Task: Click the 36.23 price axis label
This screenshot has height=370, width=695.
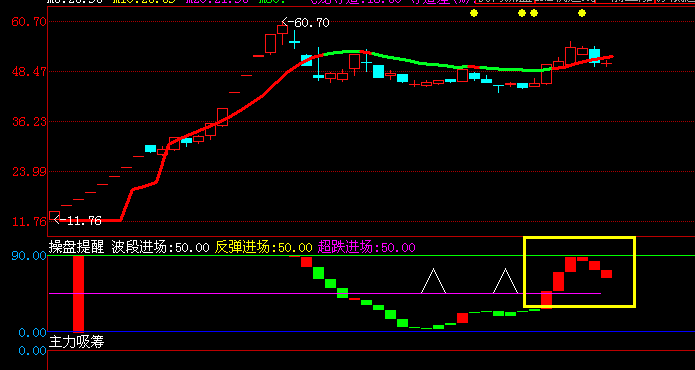Action: pos(29,121)
